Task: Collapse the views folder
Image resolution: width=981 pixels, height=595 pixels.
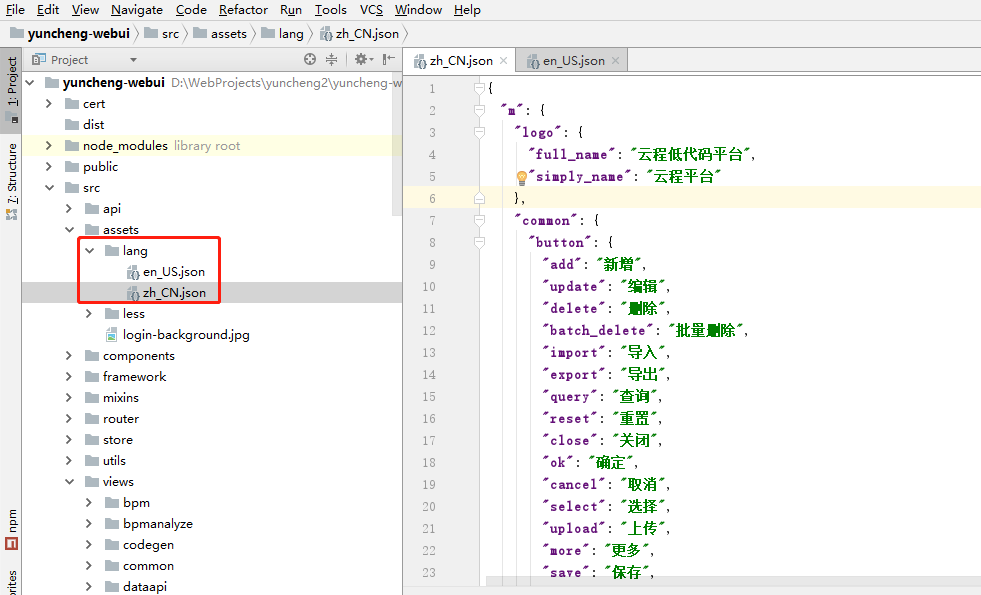Action: point(69,482)
